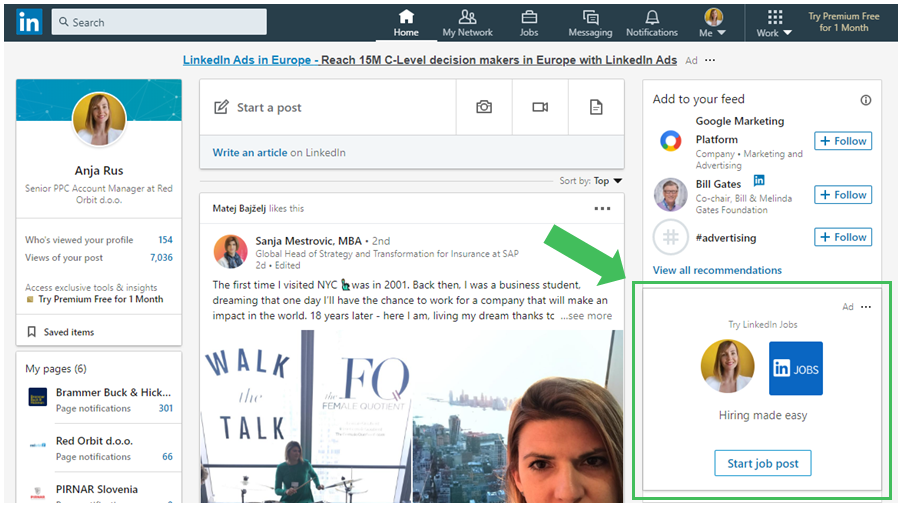Click Bill Gates profile photo
The width and height of the screenshot is (898, 508).
click(671, 195)
